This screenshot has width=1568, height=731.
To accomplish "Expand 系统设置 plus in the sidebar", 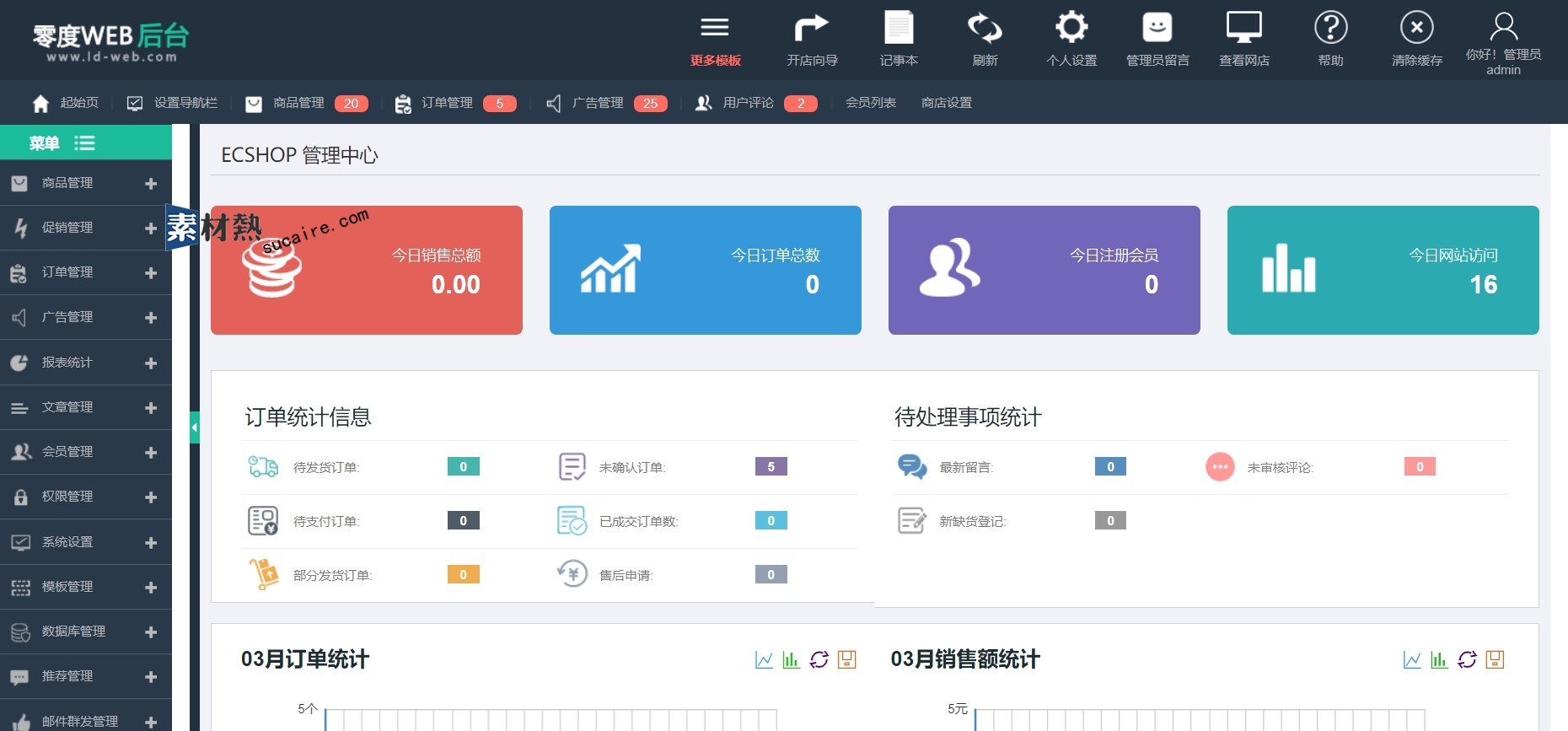I will coord(151,542).
